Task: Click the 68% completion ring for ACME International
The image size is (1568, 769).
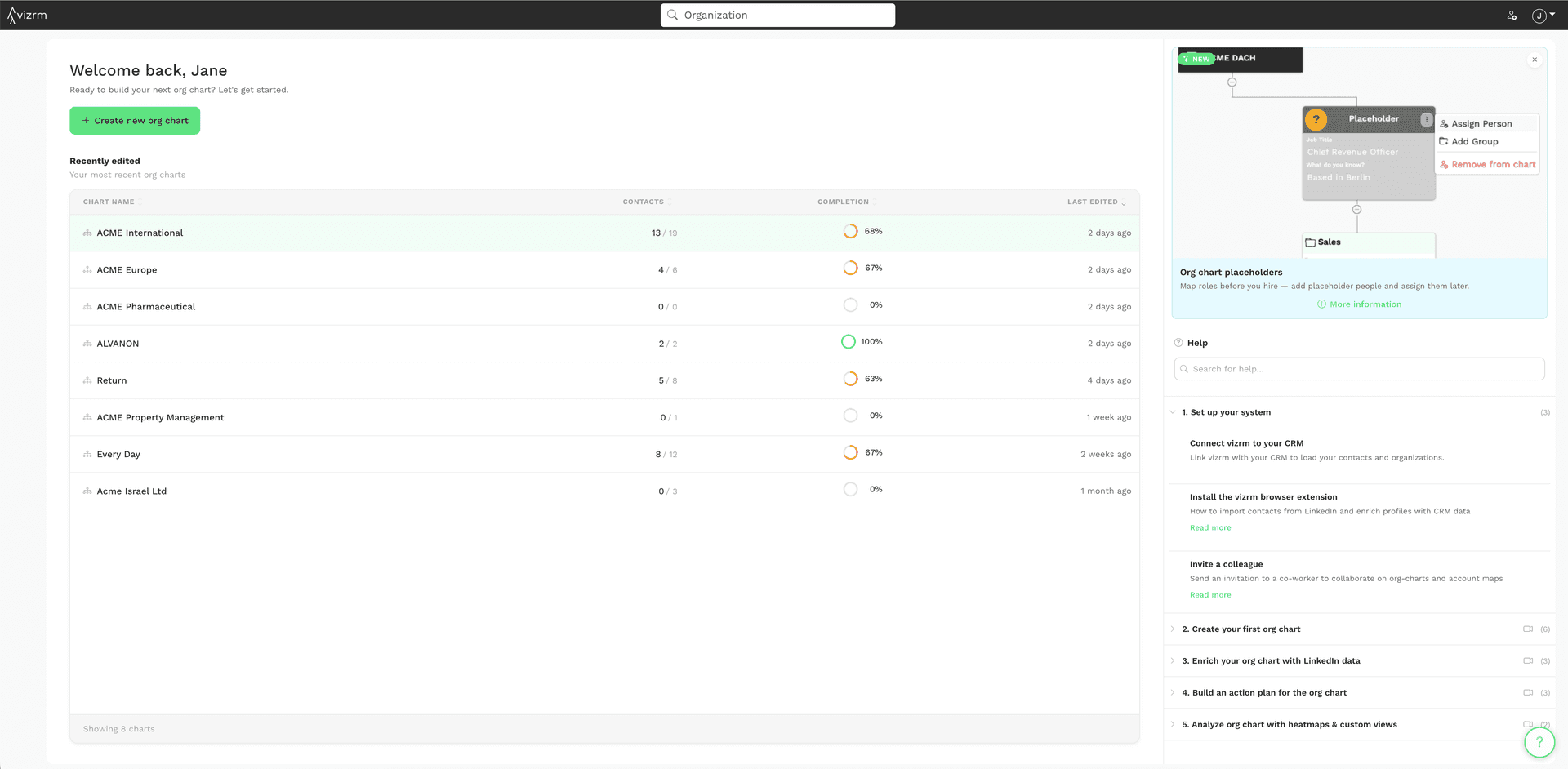Action: [850, 231]
